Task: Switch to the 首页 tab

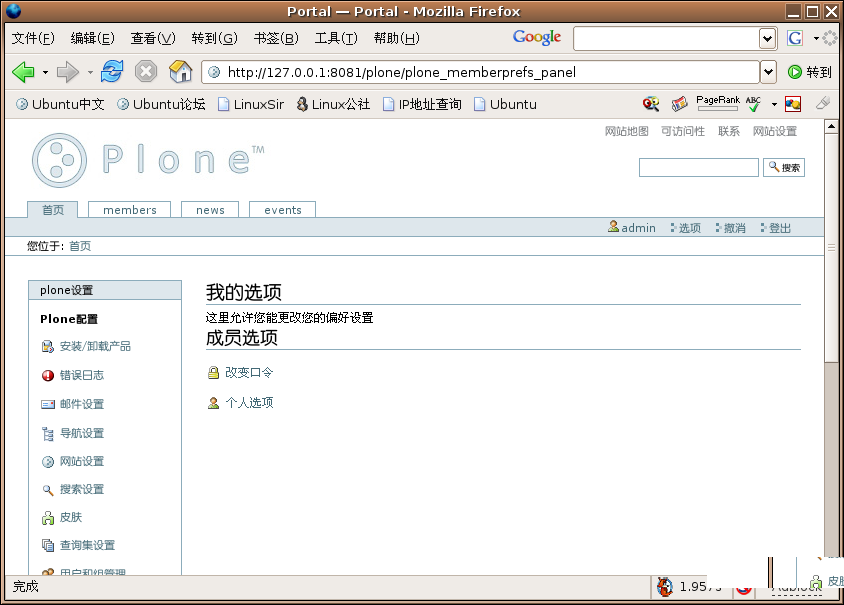Action: 53,209
